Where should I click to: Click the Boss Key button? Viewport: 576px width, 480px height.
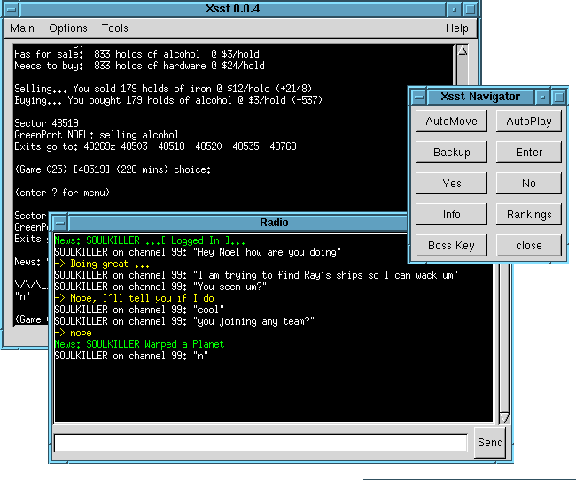451,245
